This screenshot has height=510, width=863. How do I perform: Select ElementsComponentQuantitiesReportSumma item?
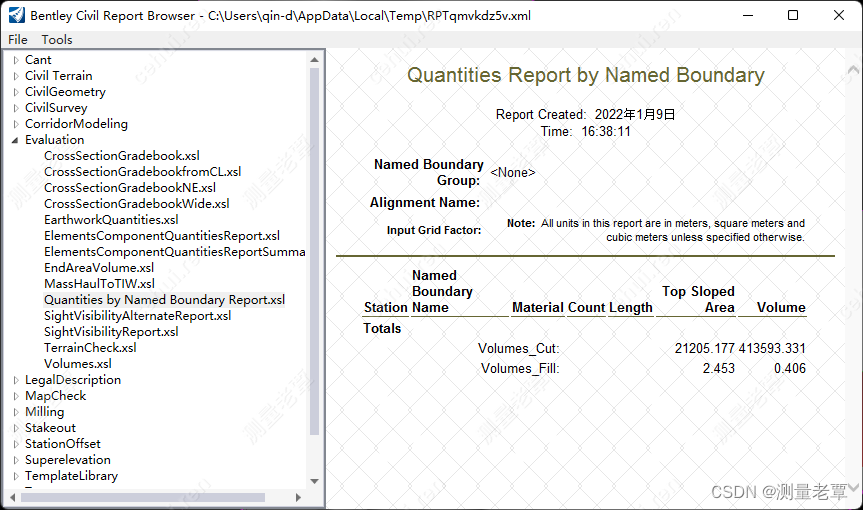pos(174,251)
